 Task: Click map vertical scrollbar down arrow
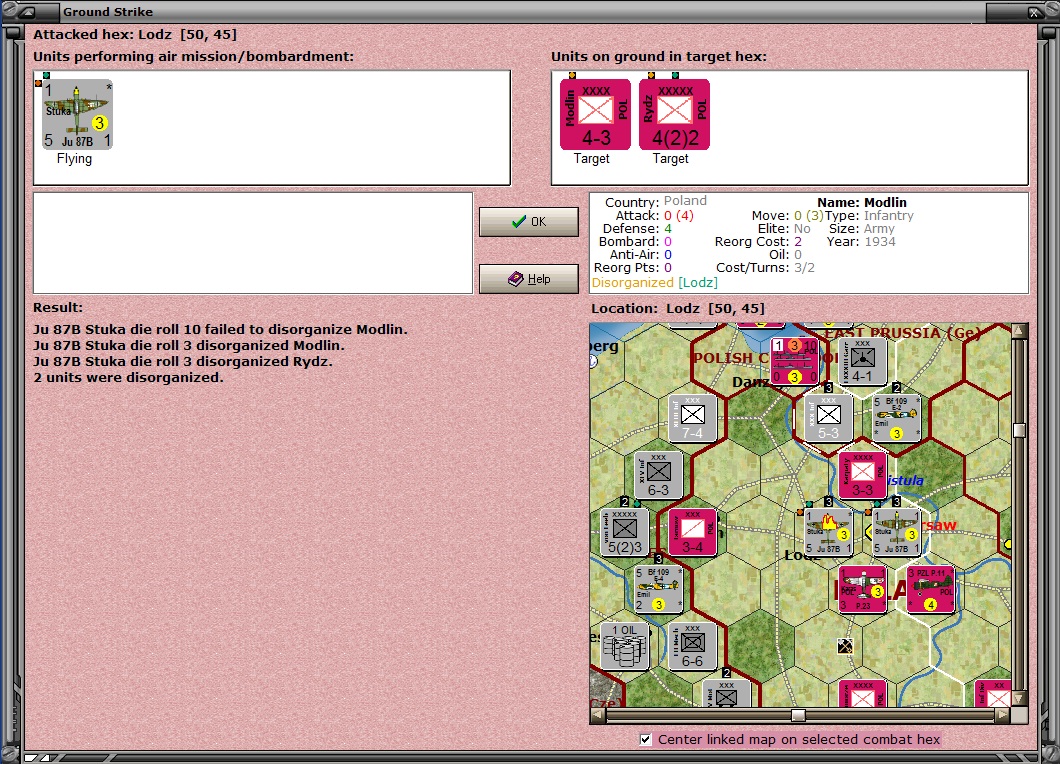click(x=1019, y=698)
